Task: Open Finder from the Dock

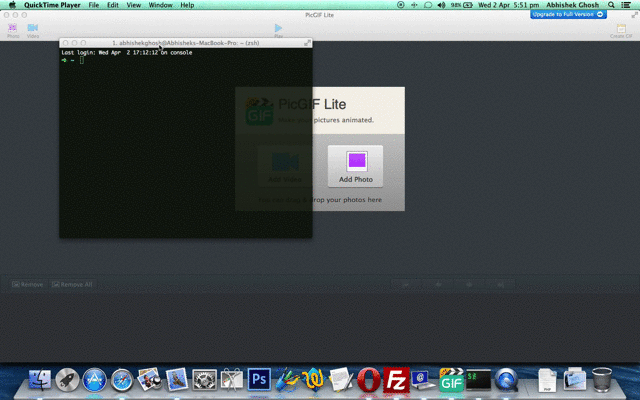Action: click(x=40, y=379)
